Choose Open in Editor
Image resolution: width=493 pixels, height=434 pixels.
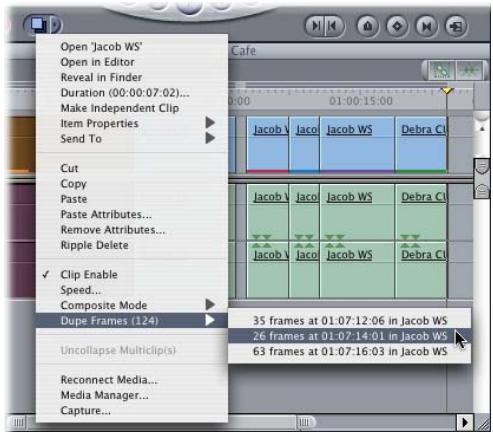pos(132,62)
